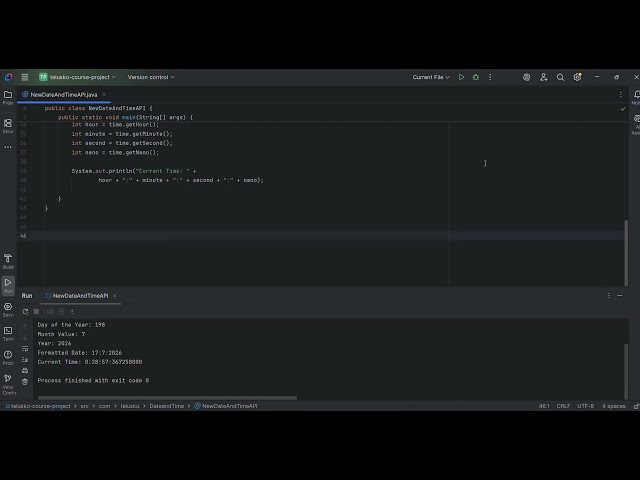
Task: Open Current File run configuration dropdown
Action: (x=431, y=77)
